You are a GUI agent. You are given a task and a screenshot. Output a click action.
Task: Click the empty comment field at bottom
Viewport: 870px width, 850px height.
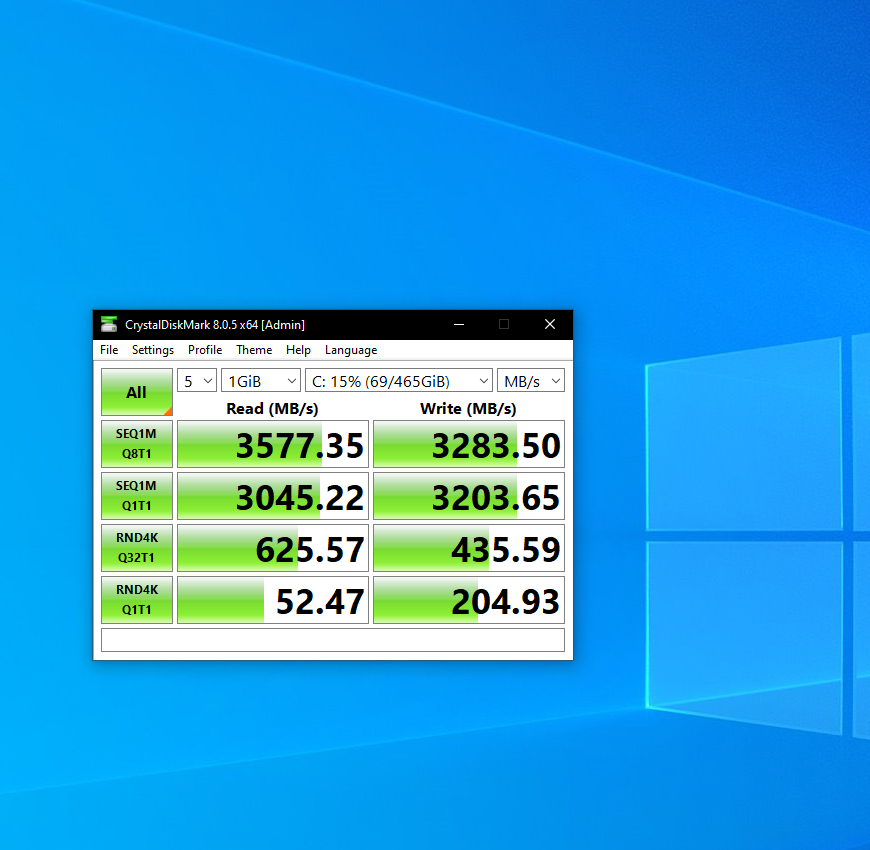(x=333, y=640)
